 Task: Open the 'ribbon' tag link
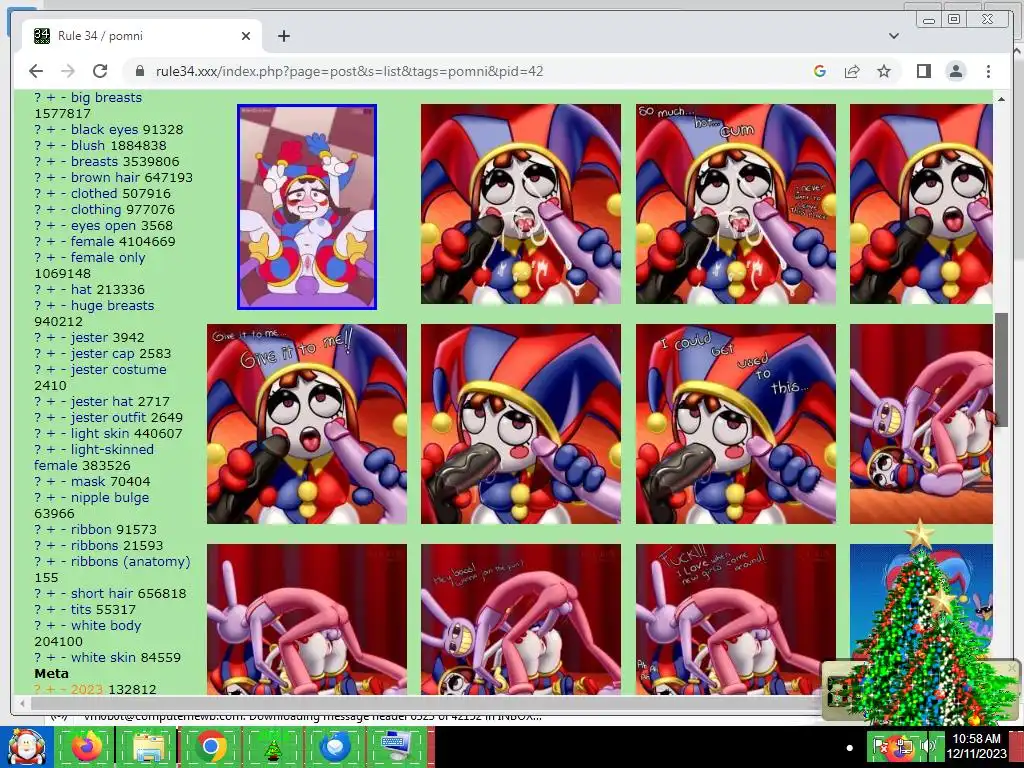[90, 529]
